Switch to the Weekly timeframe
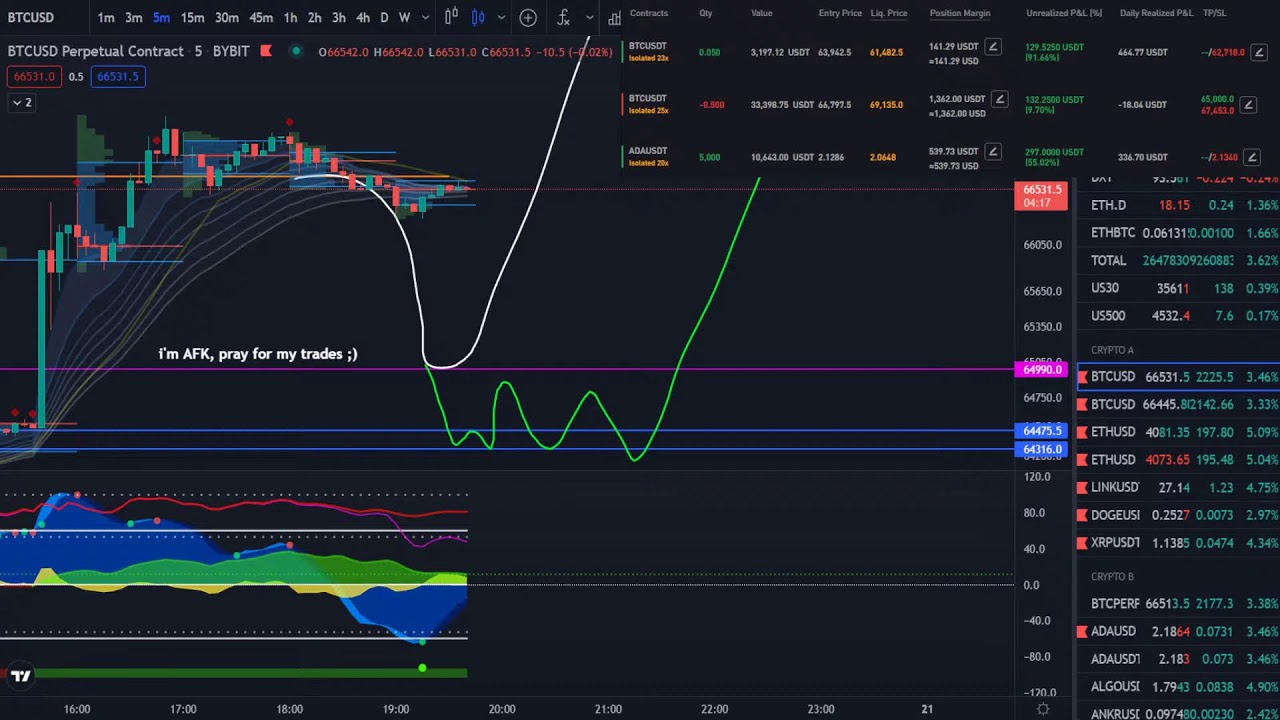The image size is (1280, 720). (x=404, y=18)
